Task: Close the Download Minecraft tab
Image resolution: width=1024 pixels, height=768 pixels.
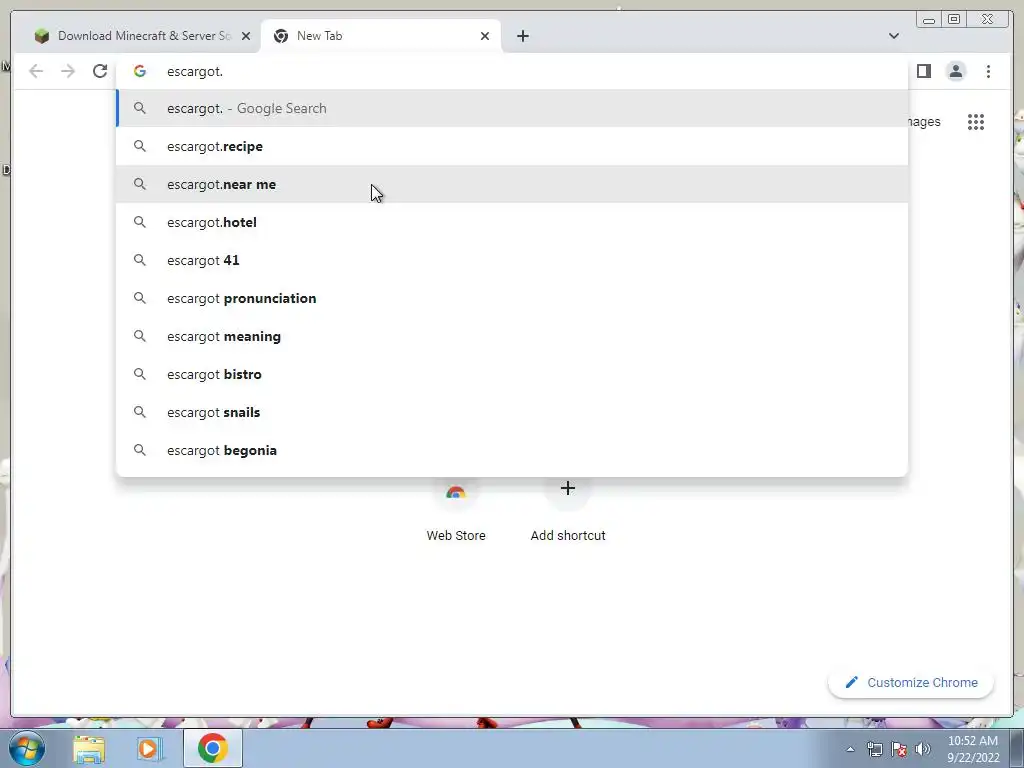Action: coord(246,36)
